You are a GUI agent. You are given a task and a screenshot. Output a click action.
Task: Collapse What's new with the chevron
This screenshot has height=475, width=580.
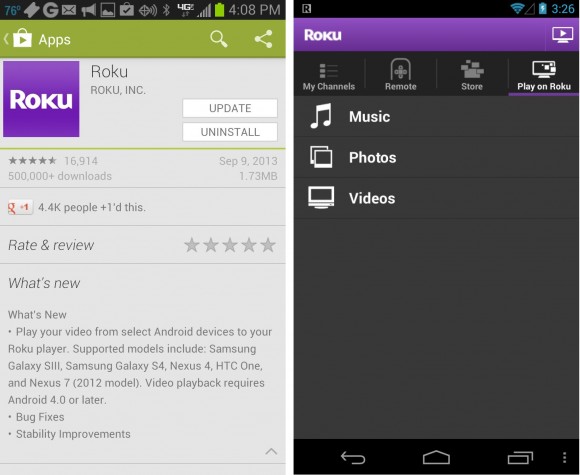[x=271, y=451]
